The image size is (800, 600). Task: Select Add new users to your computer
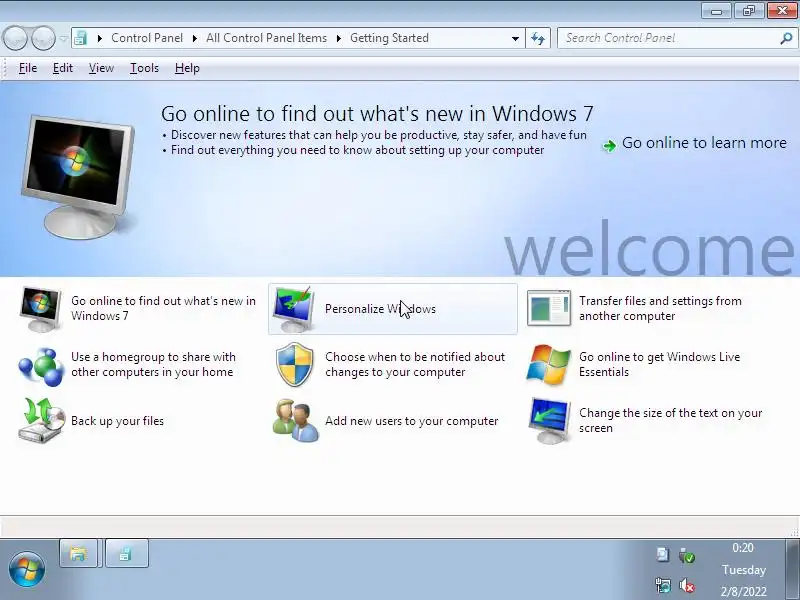coord(412,421)
